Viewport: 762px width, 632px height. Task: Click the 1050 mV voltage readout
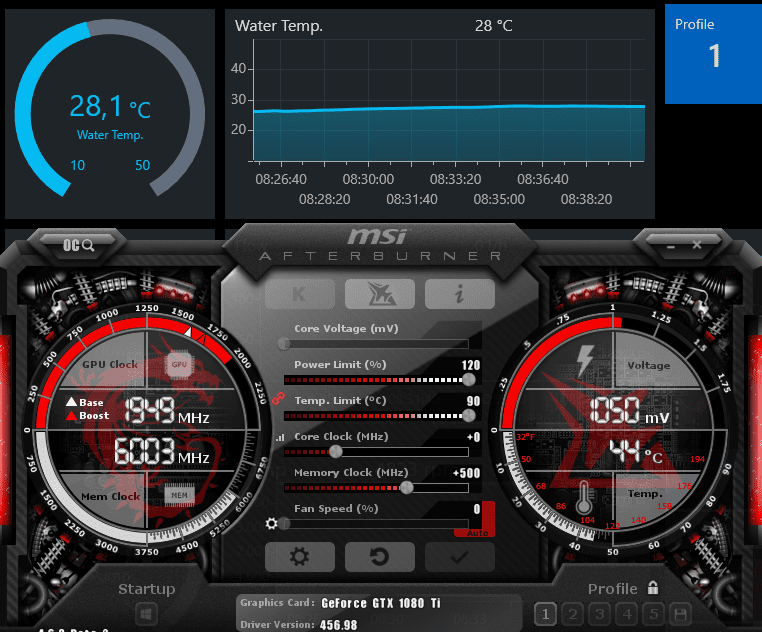pyautogui.click(x=629, y=410)
